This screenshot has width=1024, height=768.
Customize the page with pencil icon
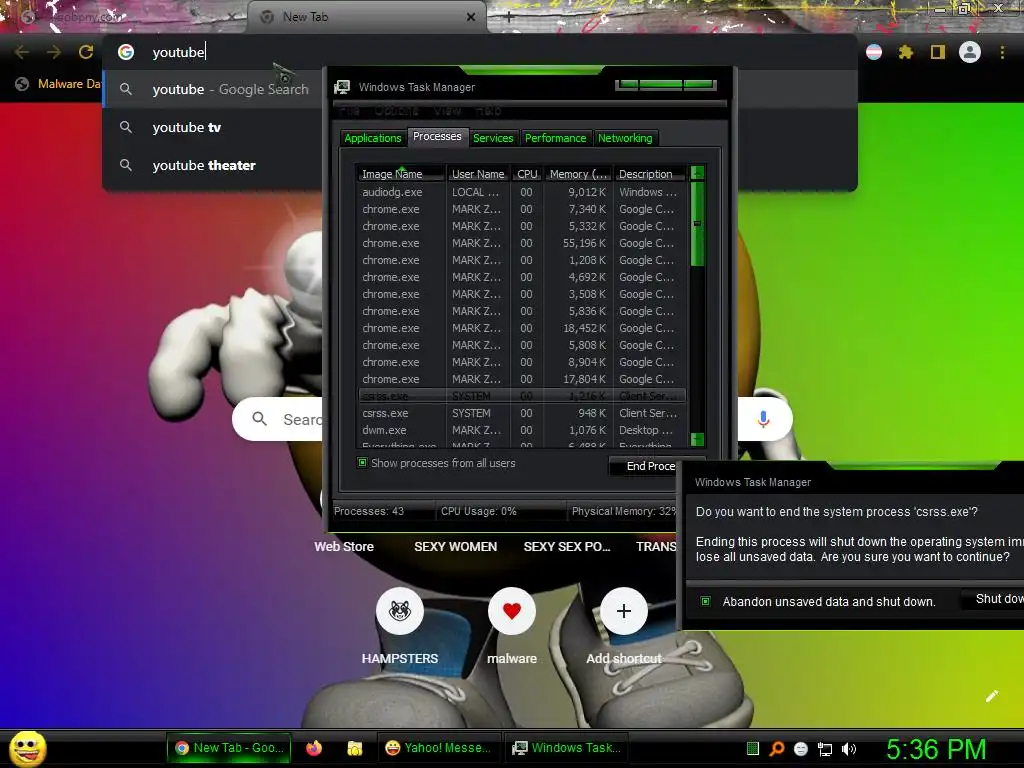[x=991, y=696]
